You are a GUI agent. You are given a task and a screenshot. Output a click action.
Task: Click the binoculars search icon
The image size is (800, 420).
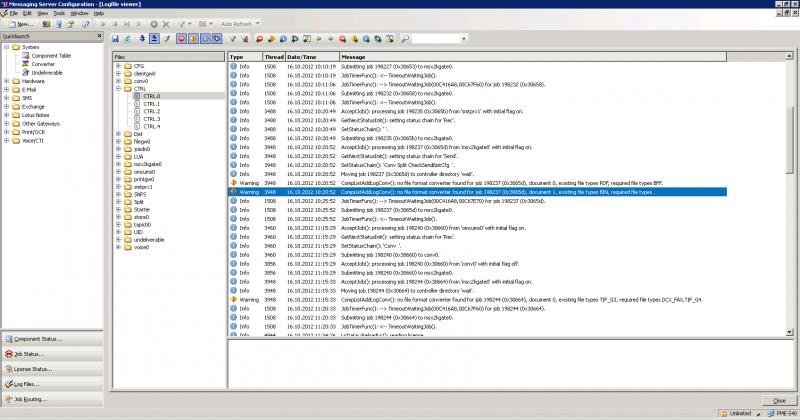[x=405, y=38]
